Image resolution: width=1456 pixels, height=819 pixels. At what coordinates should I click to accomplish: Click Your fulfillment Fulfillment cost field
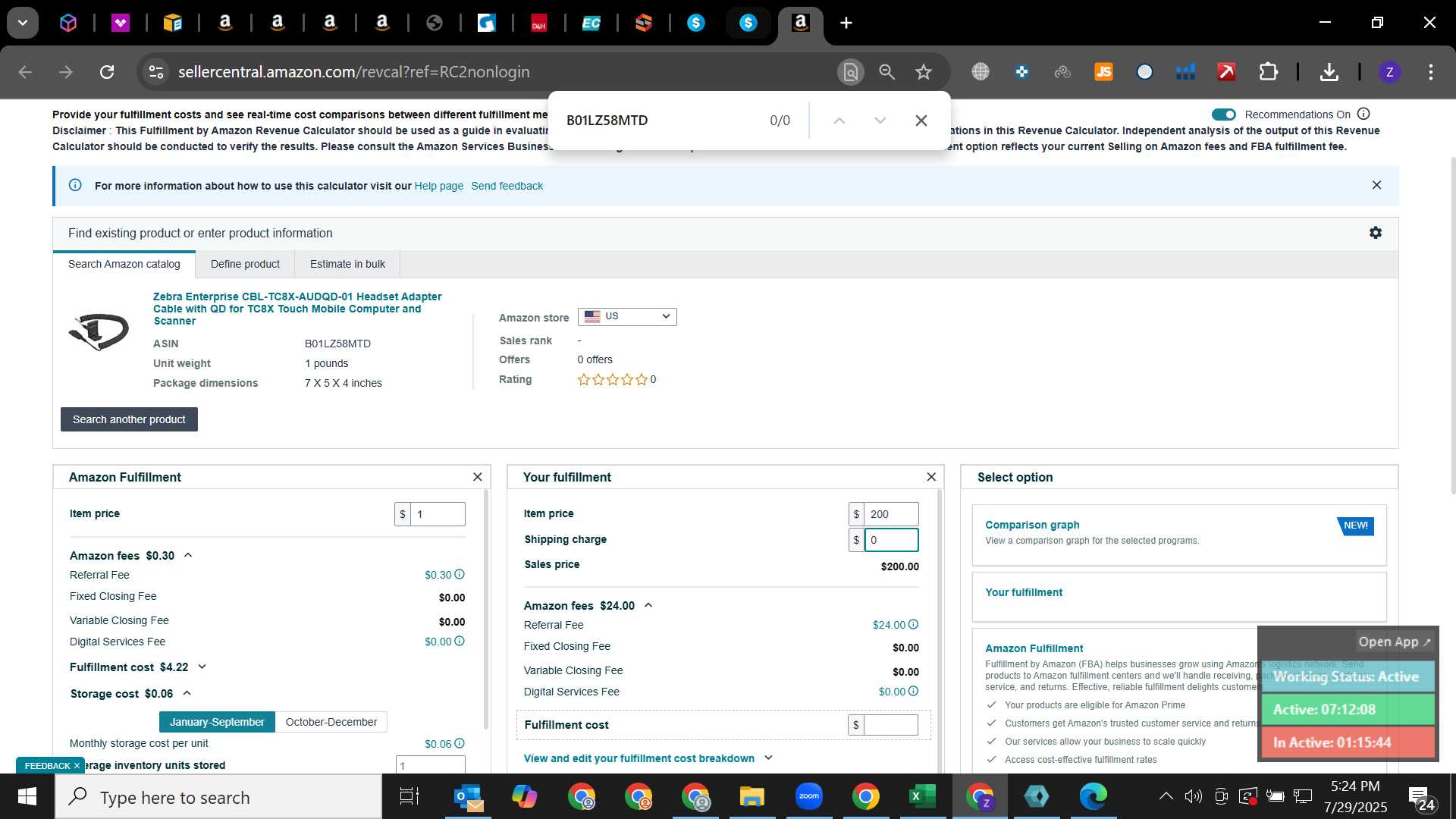click(891, 725)
